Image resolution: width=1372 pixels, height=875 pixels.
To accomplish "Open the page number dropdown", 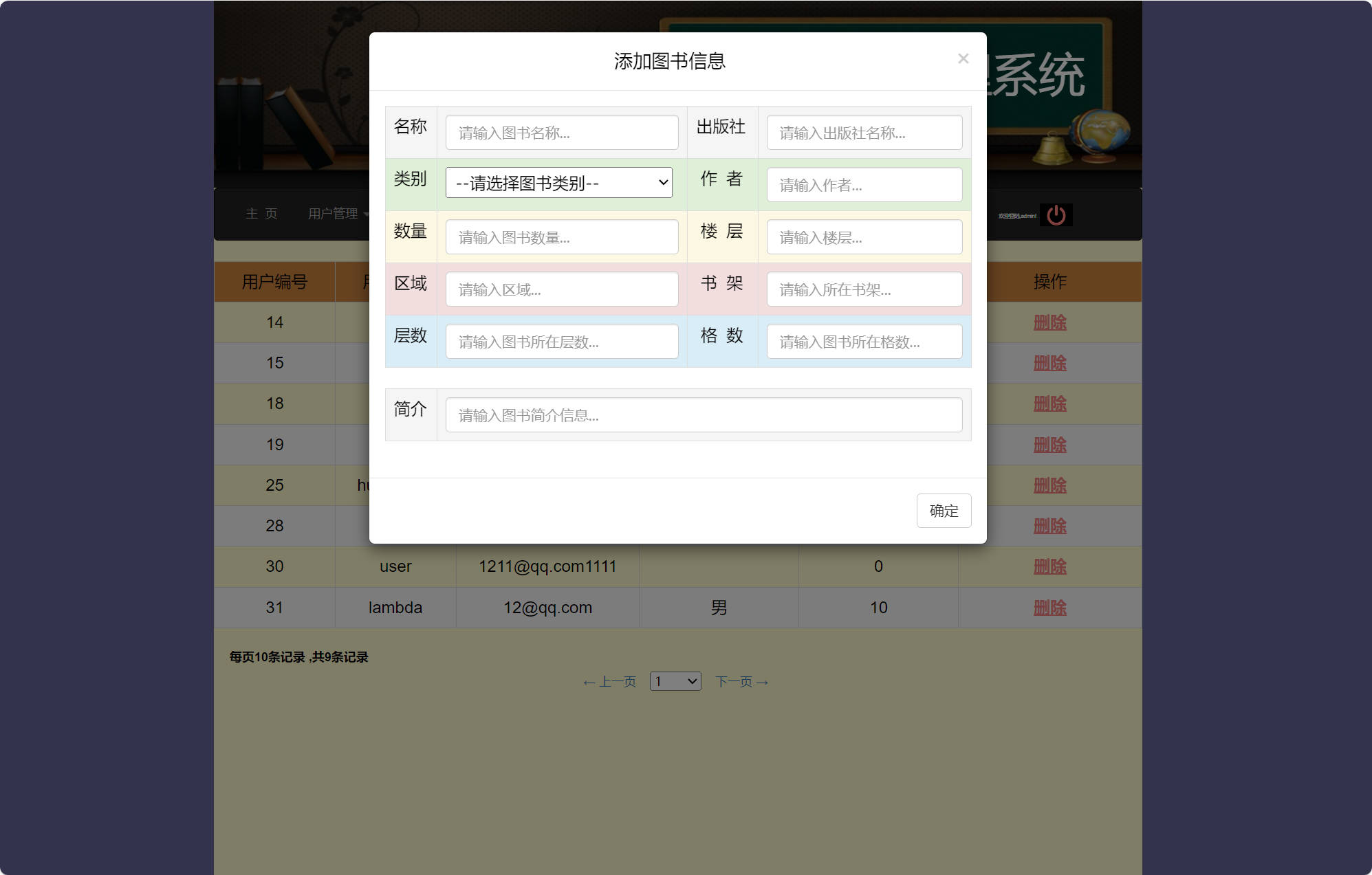I will (675, 681).
